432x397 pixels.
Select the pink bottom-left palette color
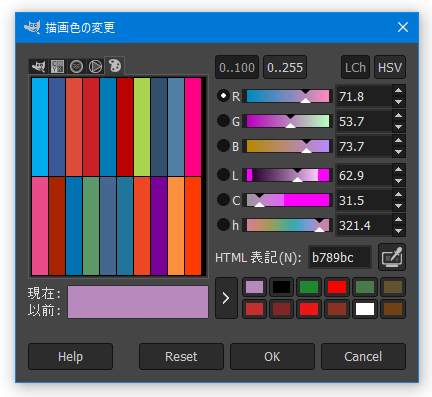(x=40, y=226)
